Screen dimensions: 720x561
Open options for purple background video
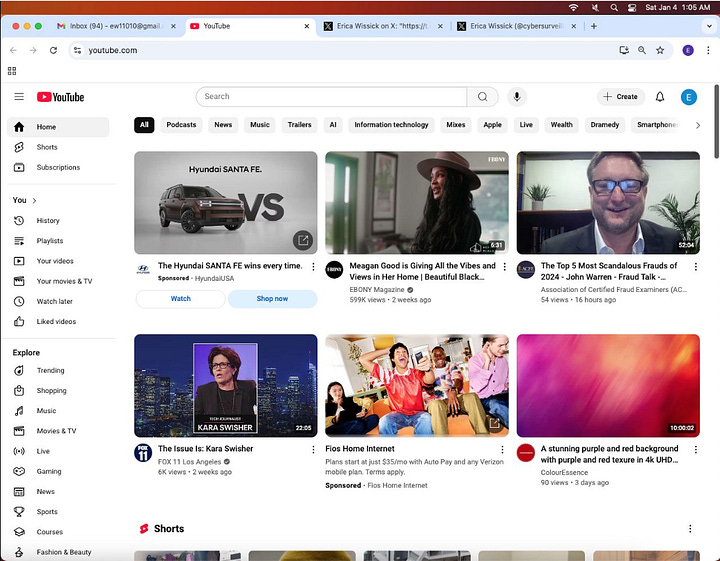point(696,449)
